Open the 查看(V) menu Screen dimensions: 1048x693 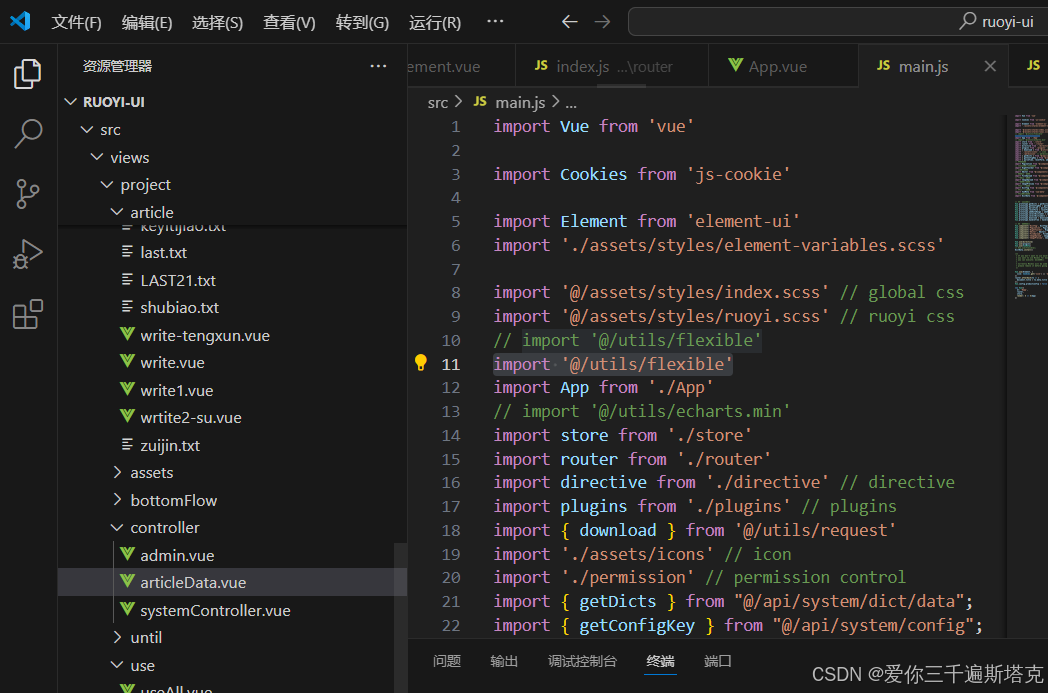tap(288, 21)
